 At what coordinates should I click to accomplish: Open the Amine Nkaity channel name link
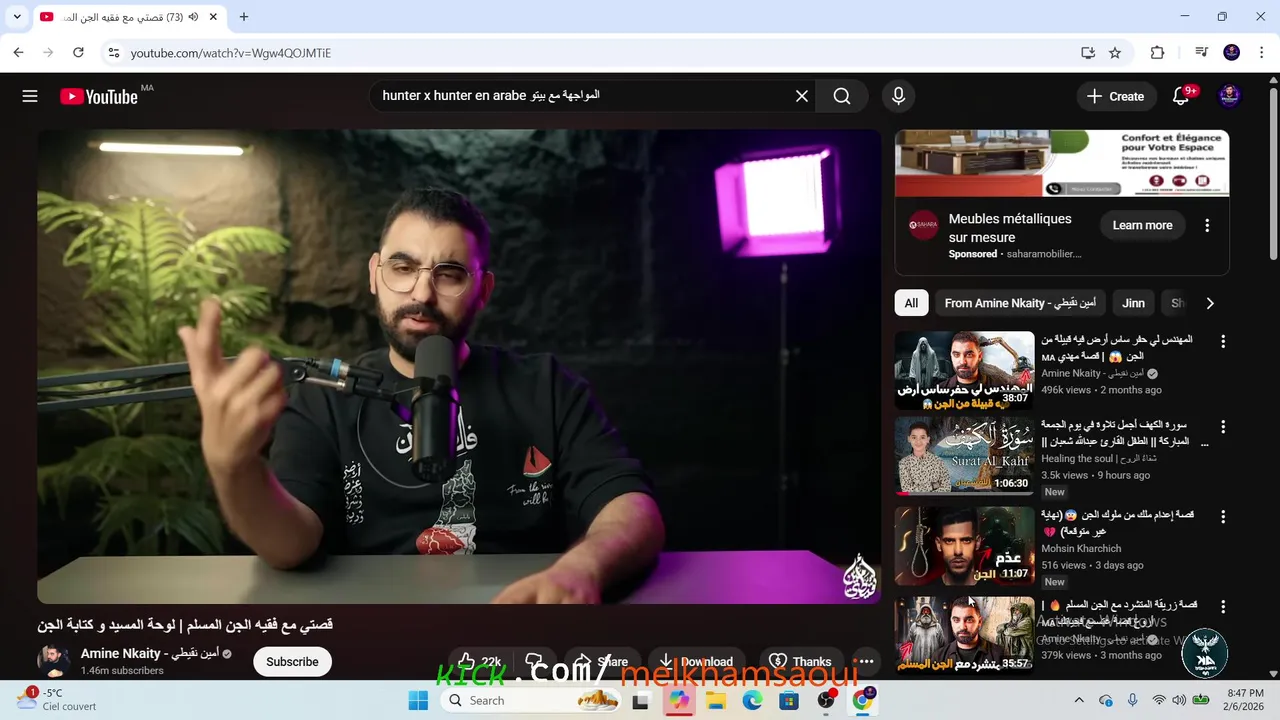point(150,653)
